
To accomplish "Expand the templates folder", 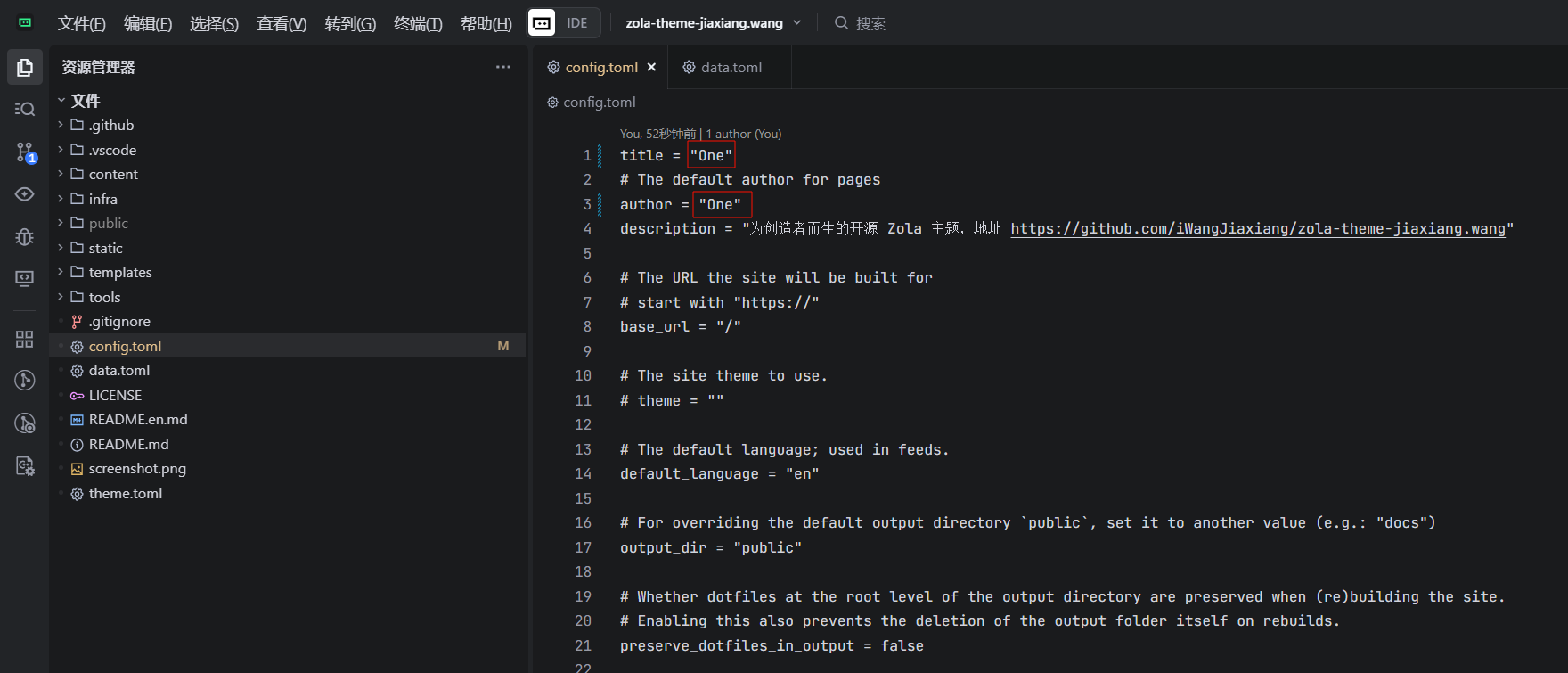I will pos(61,272).
